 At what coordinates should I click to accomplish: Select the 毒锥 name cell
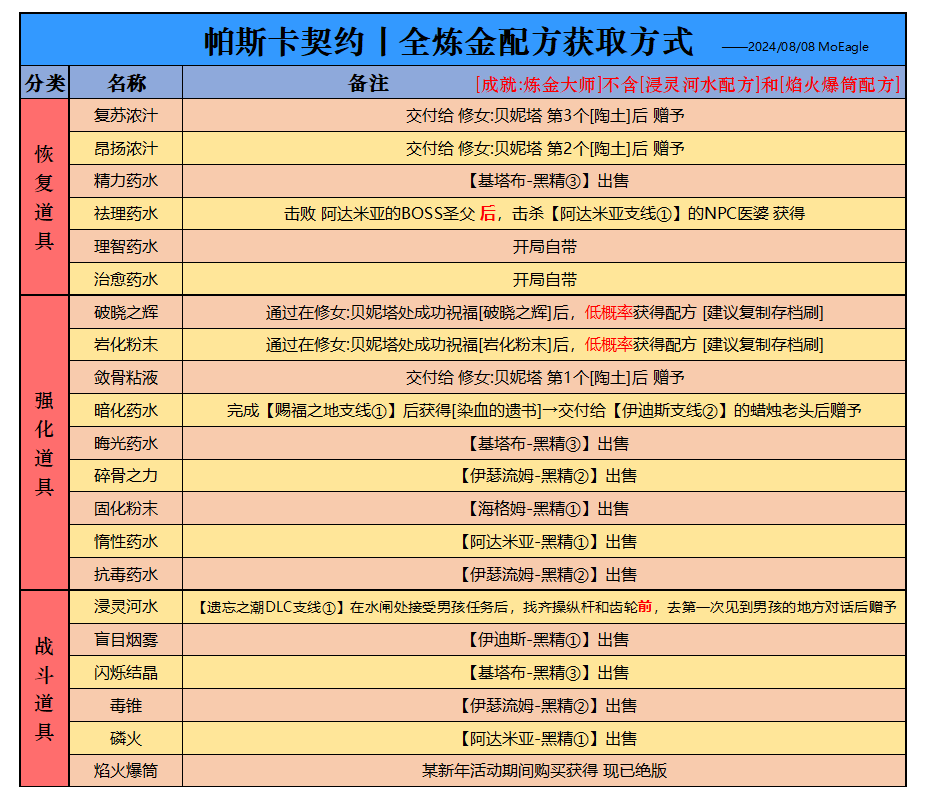pyautogui.click(x=126, y=705)
